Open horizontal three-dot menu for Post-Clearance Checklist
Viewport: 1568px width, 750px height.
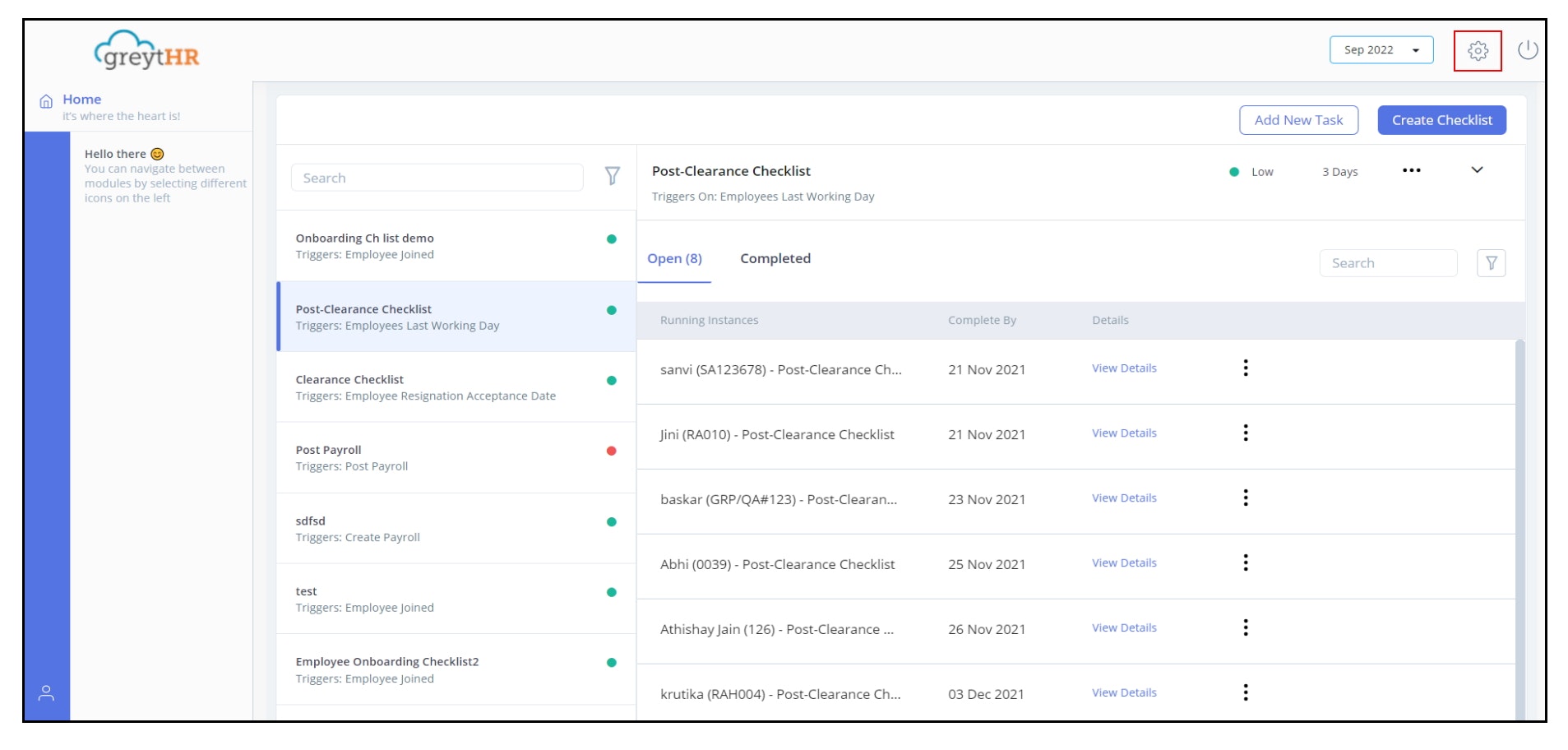pyautogui.click(x=1411, y=170)
